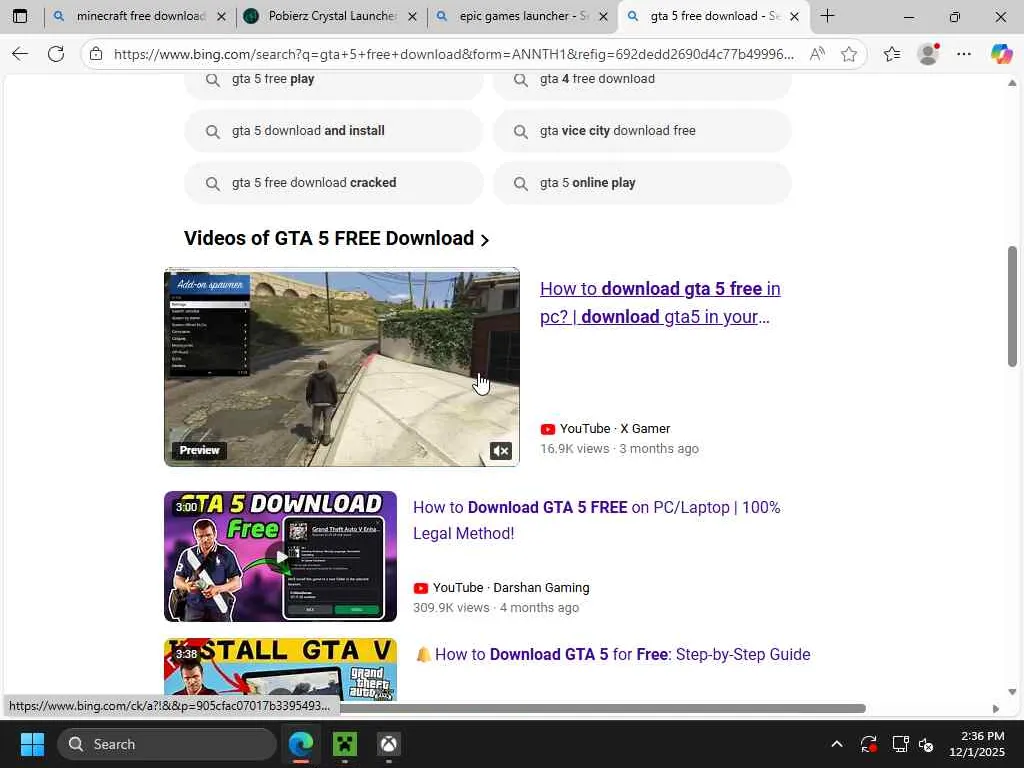Add this page to favorites star

click(x=849, y=54)
